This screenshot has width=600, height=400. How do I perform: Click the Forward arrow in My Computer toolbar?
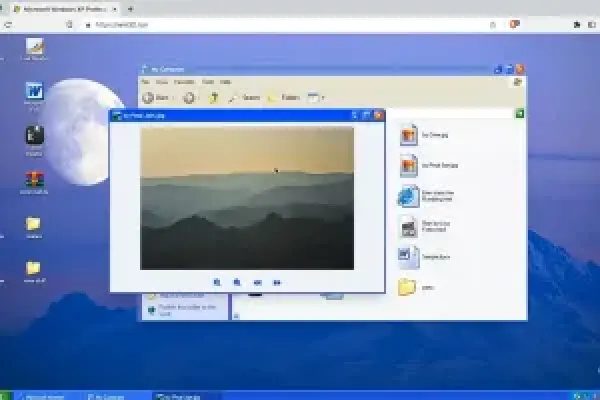[x=189, y=98]
